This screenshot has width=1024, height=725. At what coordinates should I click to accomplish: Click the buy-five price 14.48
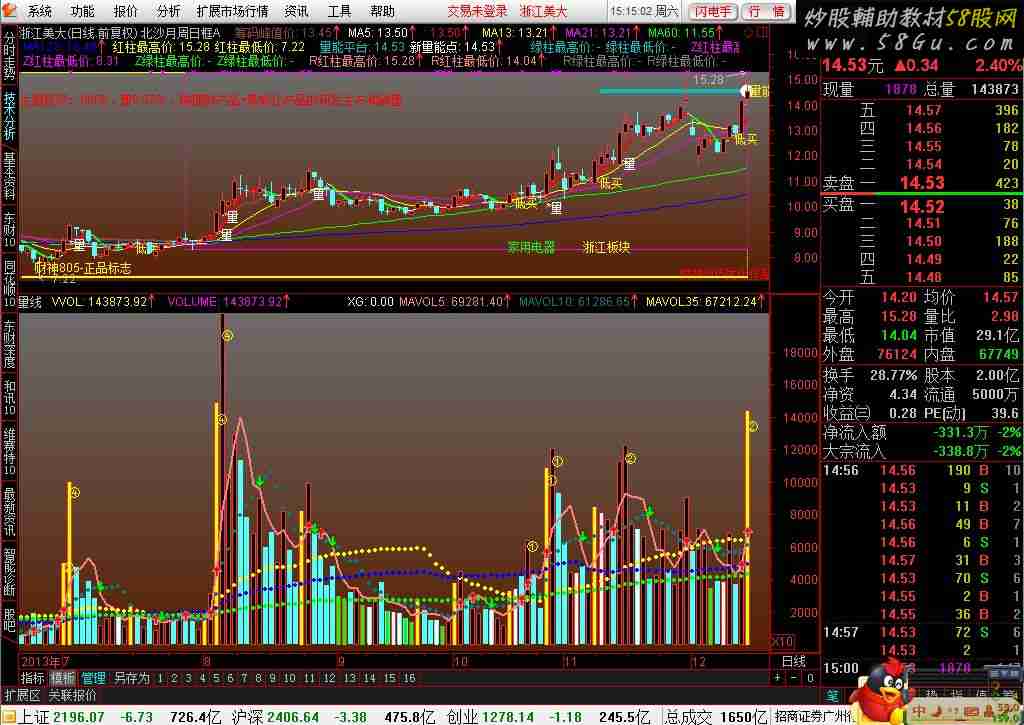923,278
